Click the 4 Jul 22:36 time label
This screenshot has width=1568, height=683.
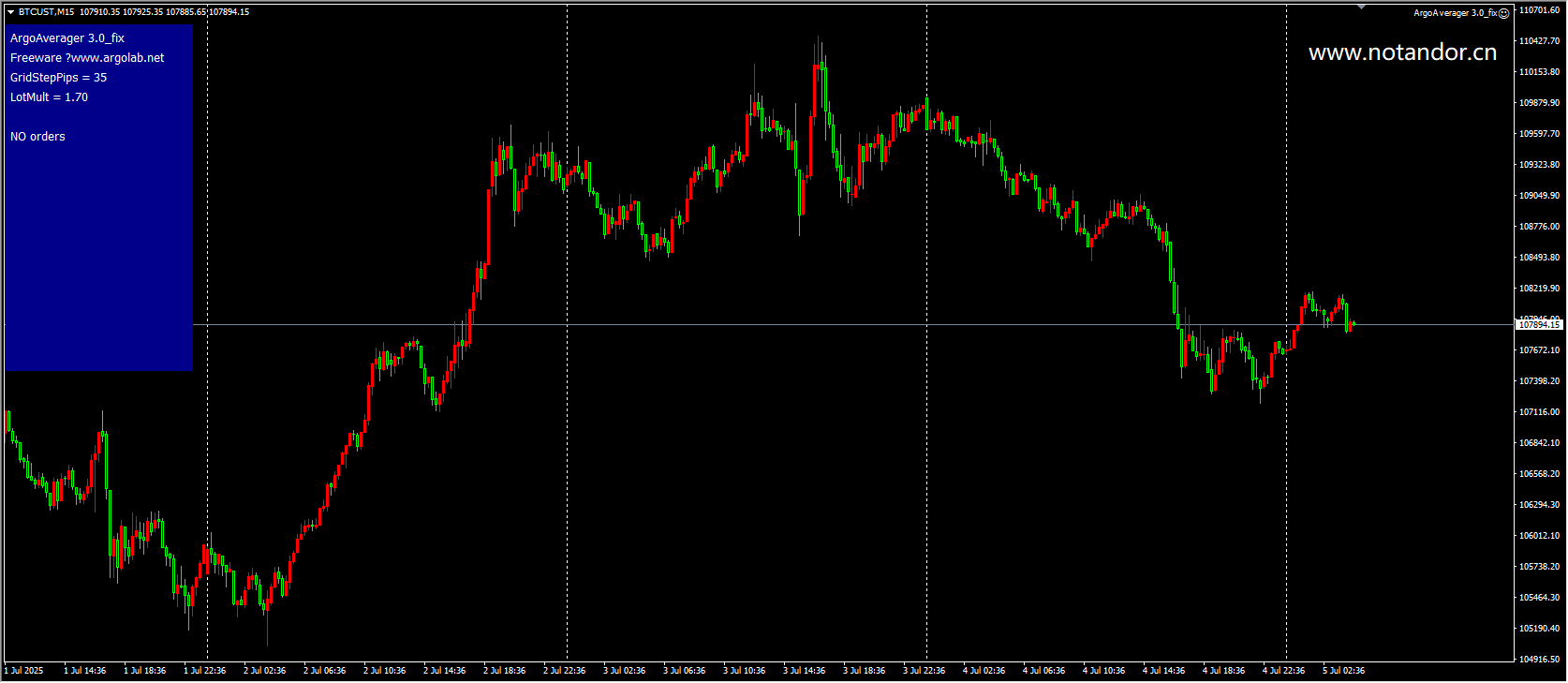(x=1283, y=671)
